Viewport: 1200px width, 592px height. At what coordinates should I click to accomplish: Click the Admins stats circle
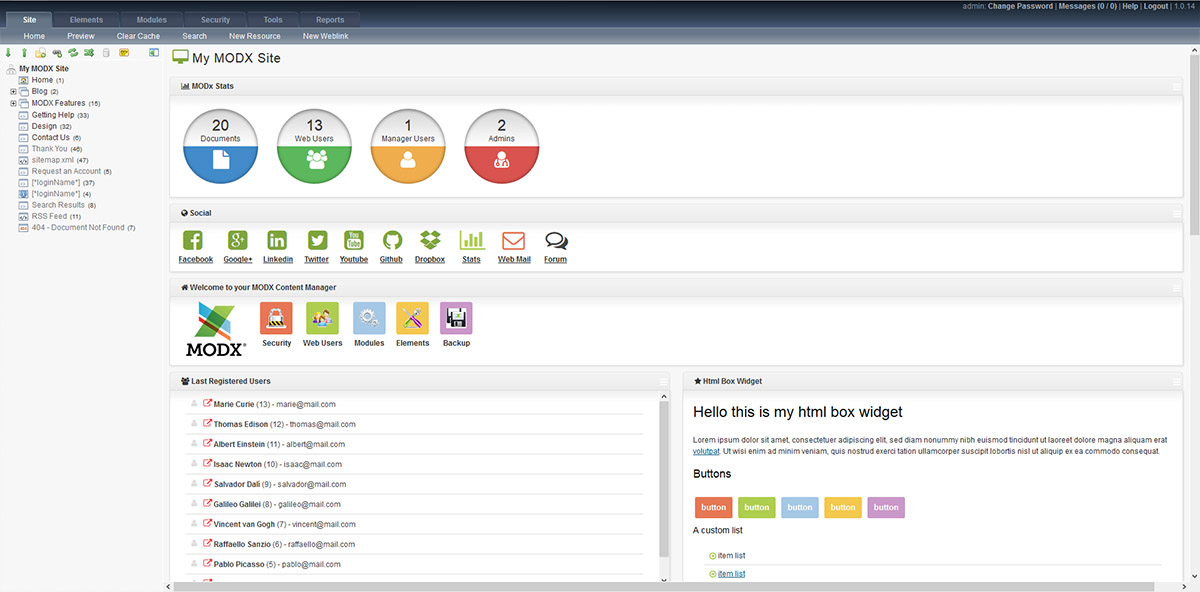pyautogui.click(x=502, y=147)
